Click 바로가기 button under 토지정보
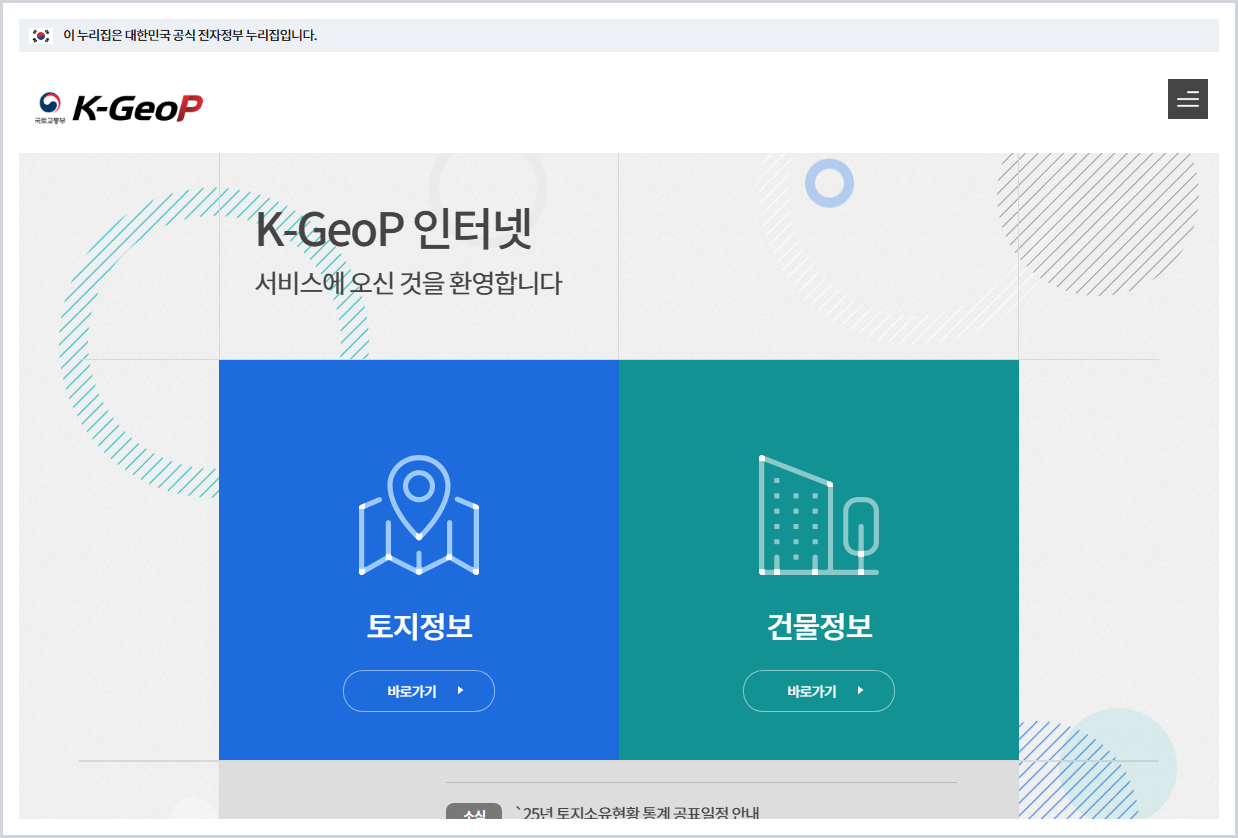This screenshot has width=1238, height=838. pyautogui.click(x=419, y=691)
